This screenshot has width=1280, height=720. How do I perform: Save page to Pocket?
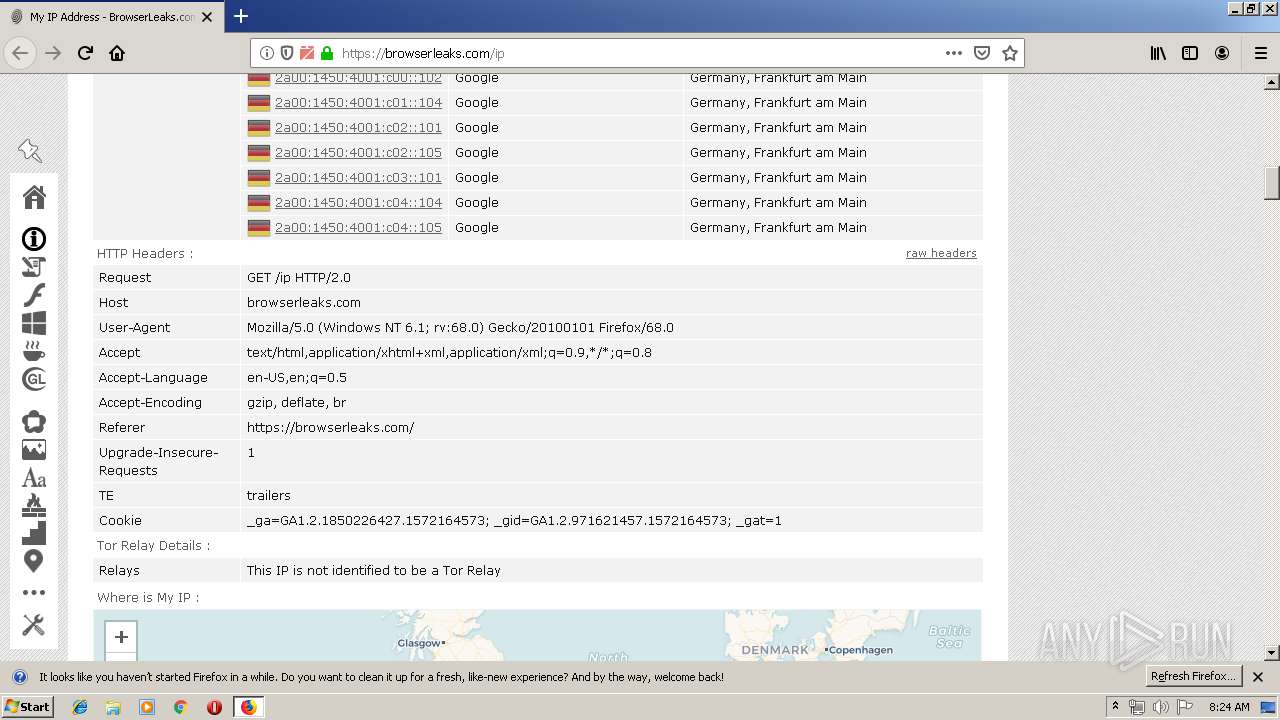tap(982, 53)
